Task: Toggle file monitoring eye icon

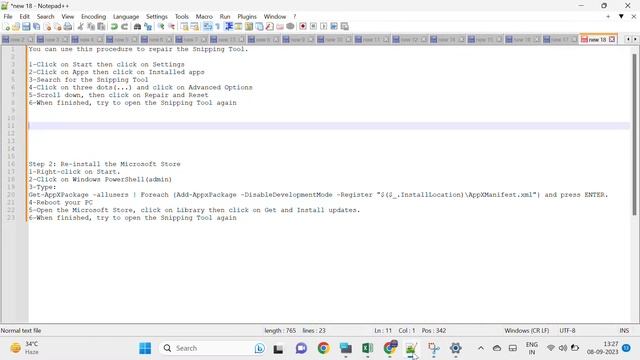Action: point(290,27)
